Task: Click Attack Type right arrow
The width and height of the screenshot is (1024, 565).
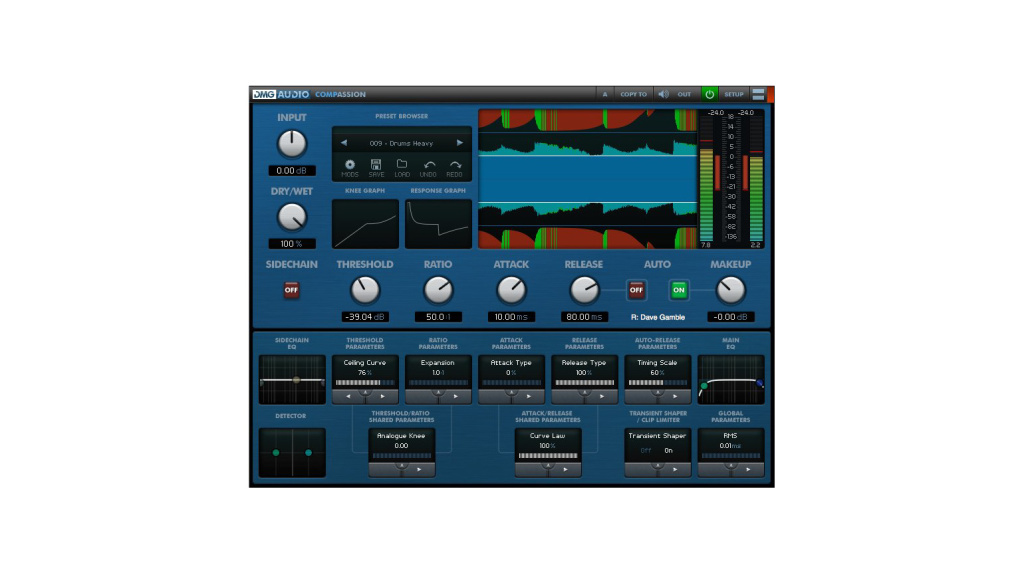Action: tap(529, 396)
